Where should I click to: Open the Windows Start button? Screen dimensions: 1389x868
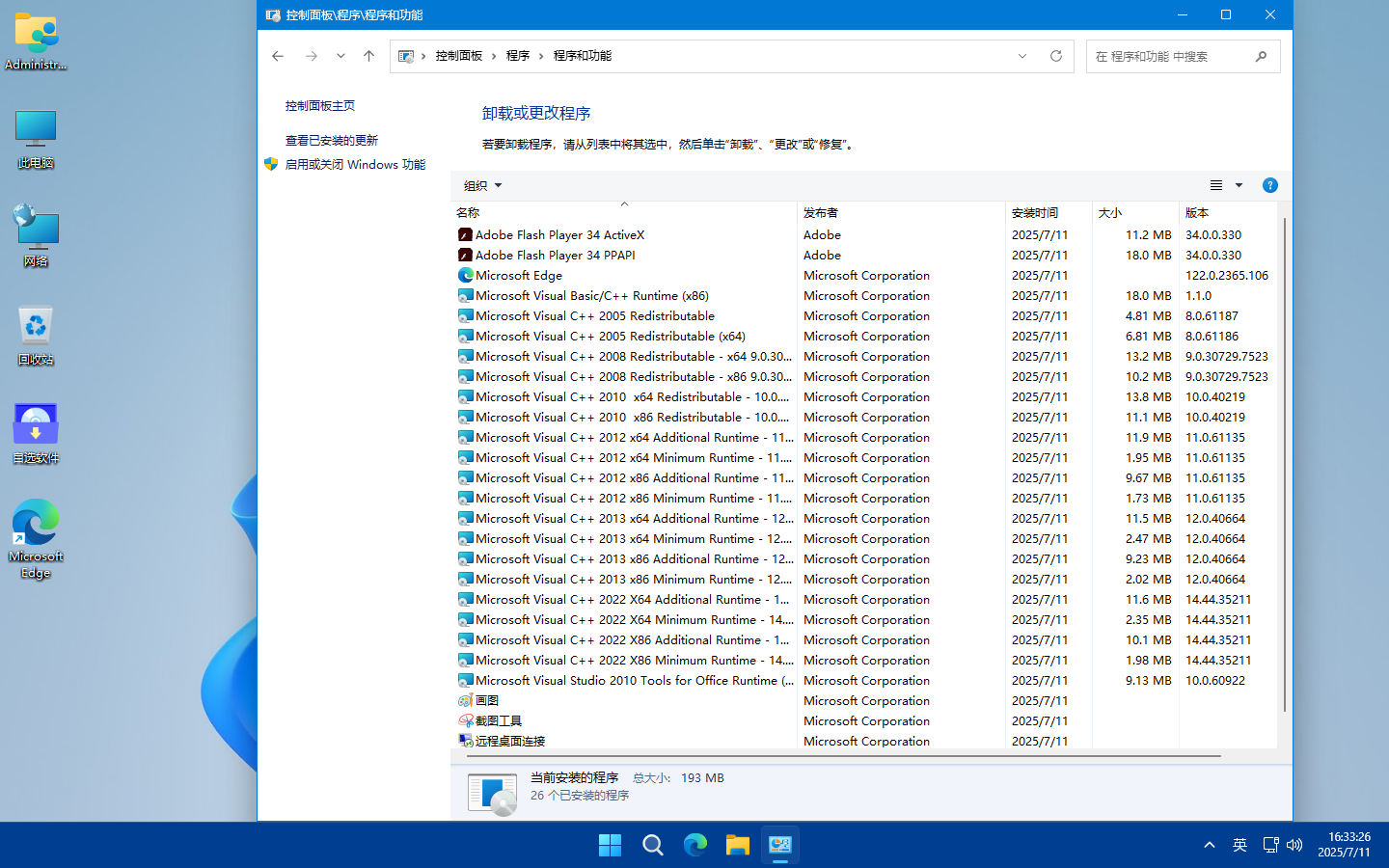(610, 845)
